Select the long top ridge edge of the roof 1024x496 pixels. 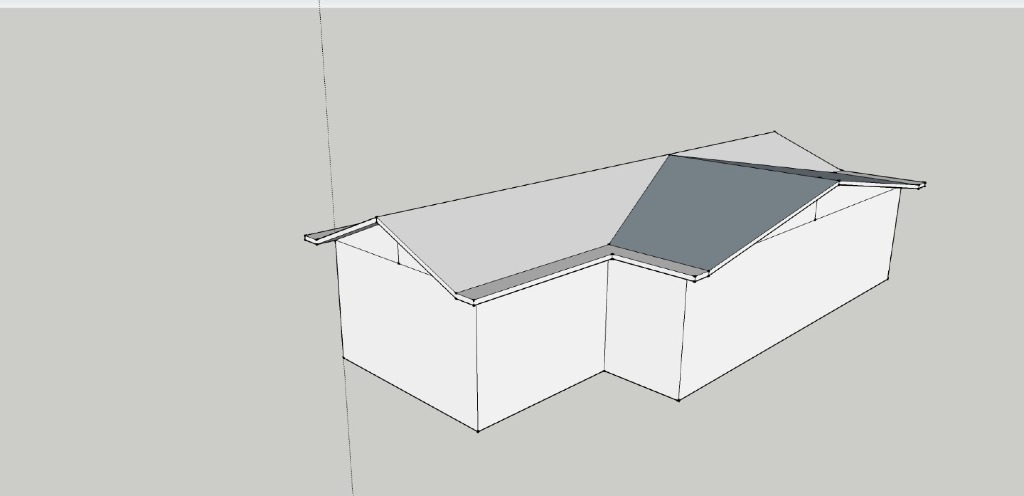pyautogui.click(x=520, y=185)
